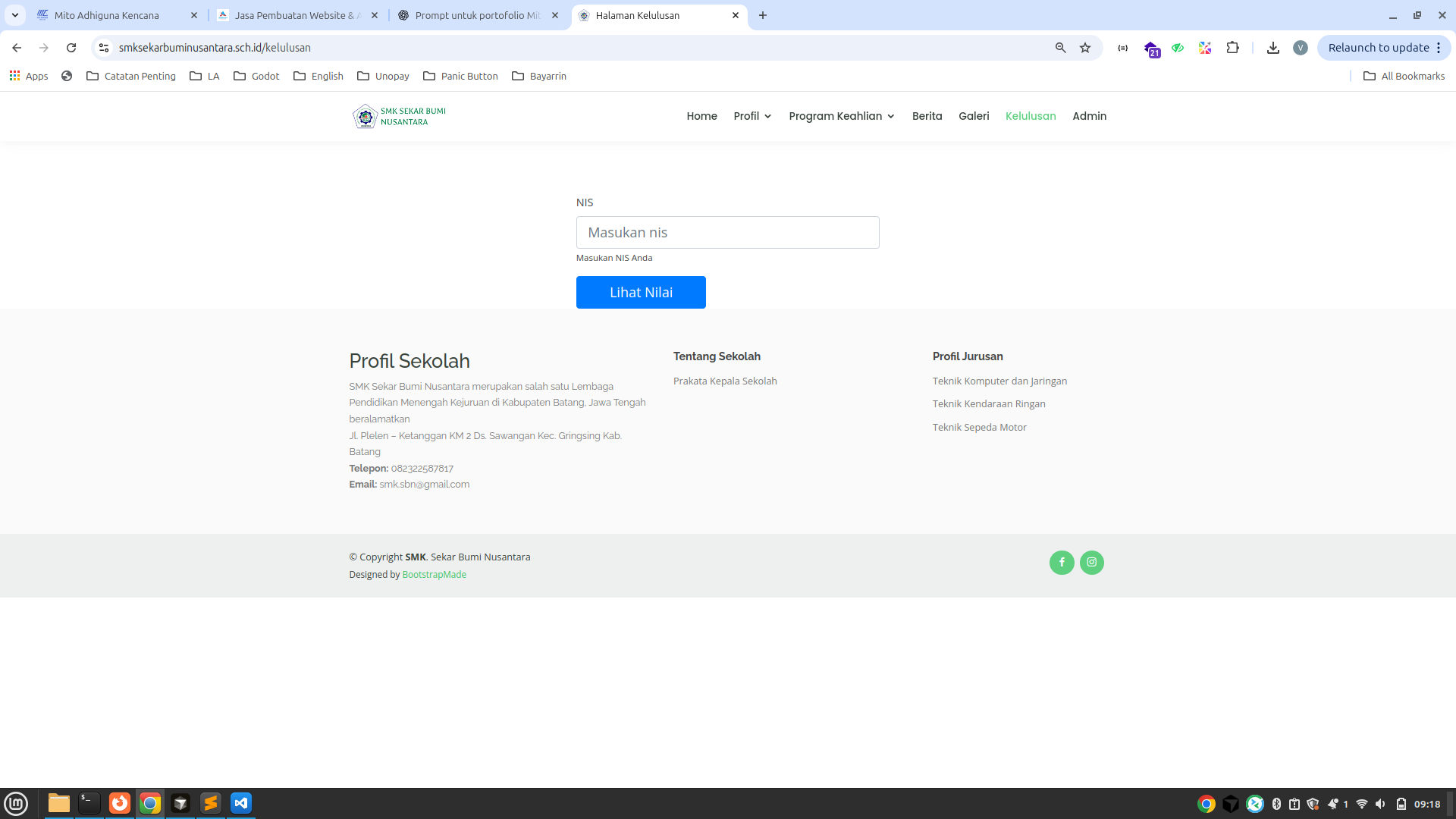The height and width of the screenshot is (819, 1456).
Task: Click the Facebook social icon in footer
Action: 1062,562
